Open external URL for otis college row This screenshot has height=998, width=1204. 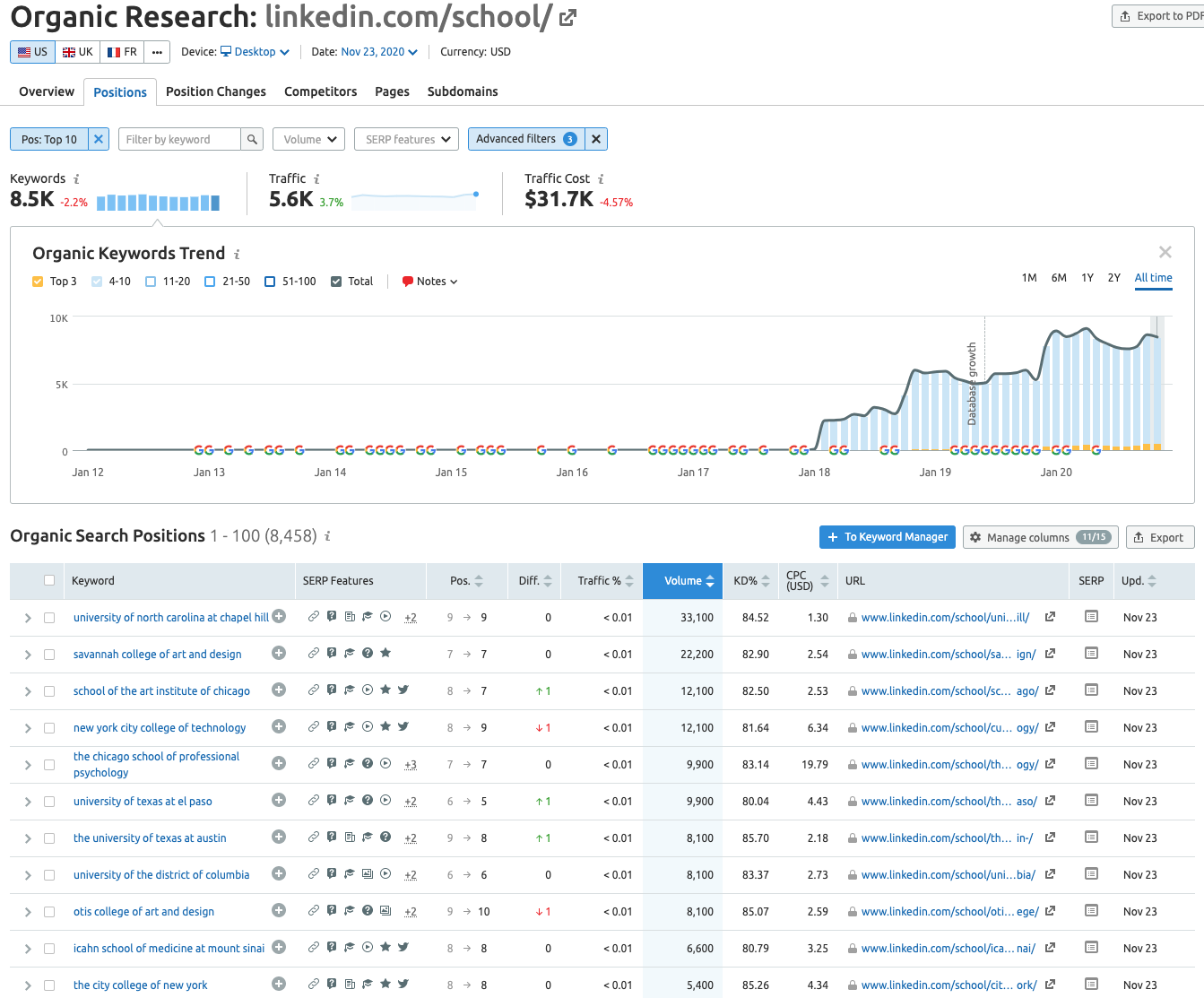(1050, 911)
